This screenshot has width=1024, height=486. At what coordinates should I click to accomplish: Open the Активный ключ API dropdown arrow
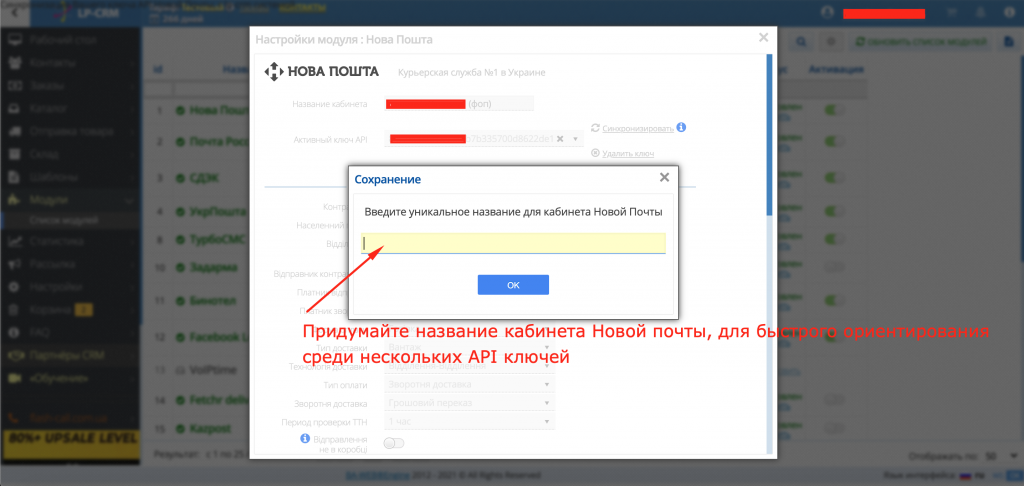575,138
